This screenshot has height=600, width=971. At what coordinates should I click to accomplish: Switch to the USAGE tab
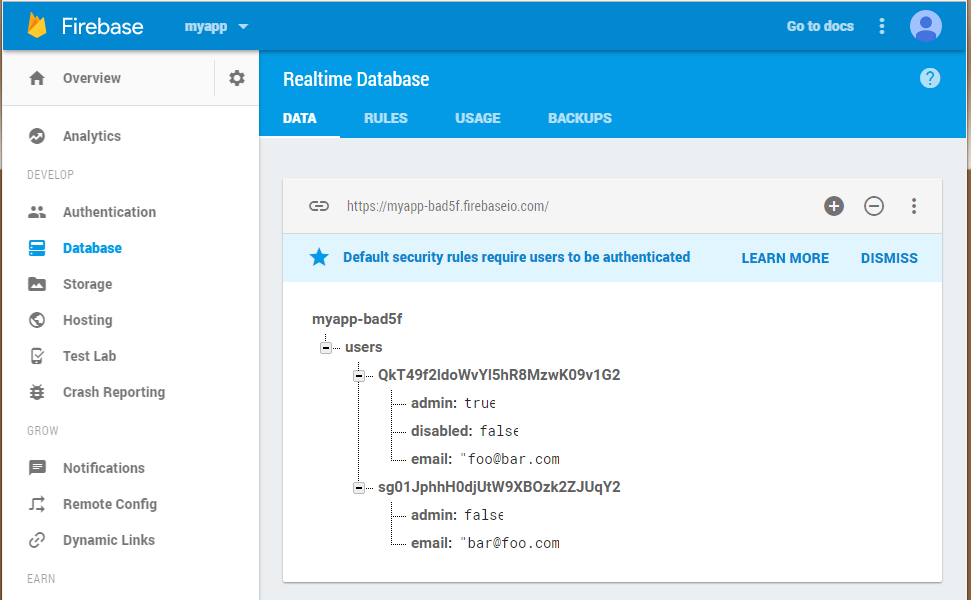(x=478, y=118)
